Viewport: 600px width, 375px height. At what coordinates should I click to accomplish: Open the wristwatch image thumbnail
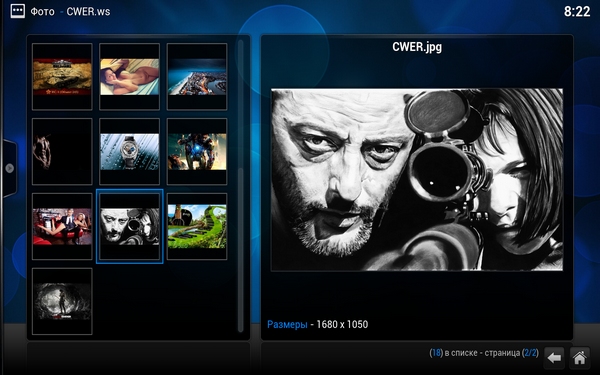(129, 152)
